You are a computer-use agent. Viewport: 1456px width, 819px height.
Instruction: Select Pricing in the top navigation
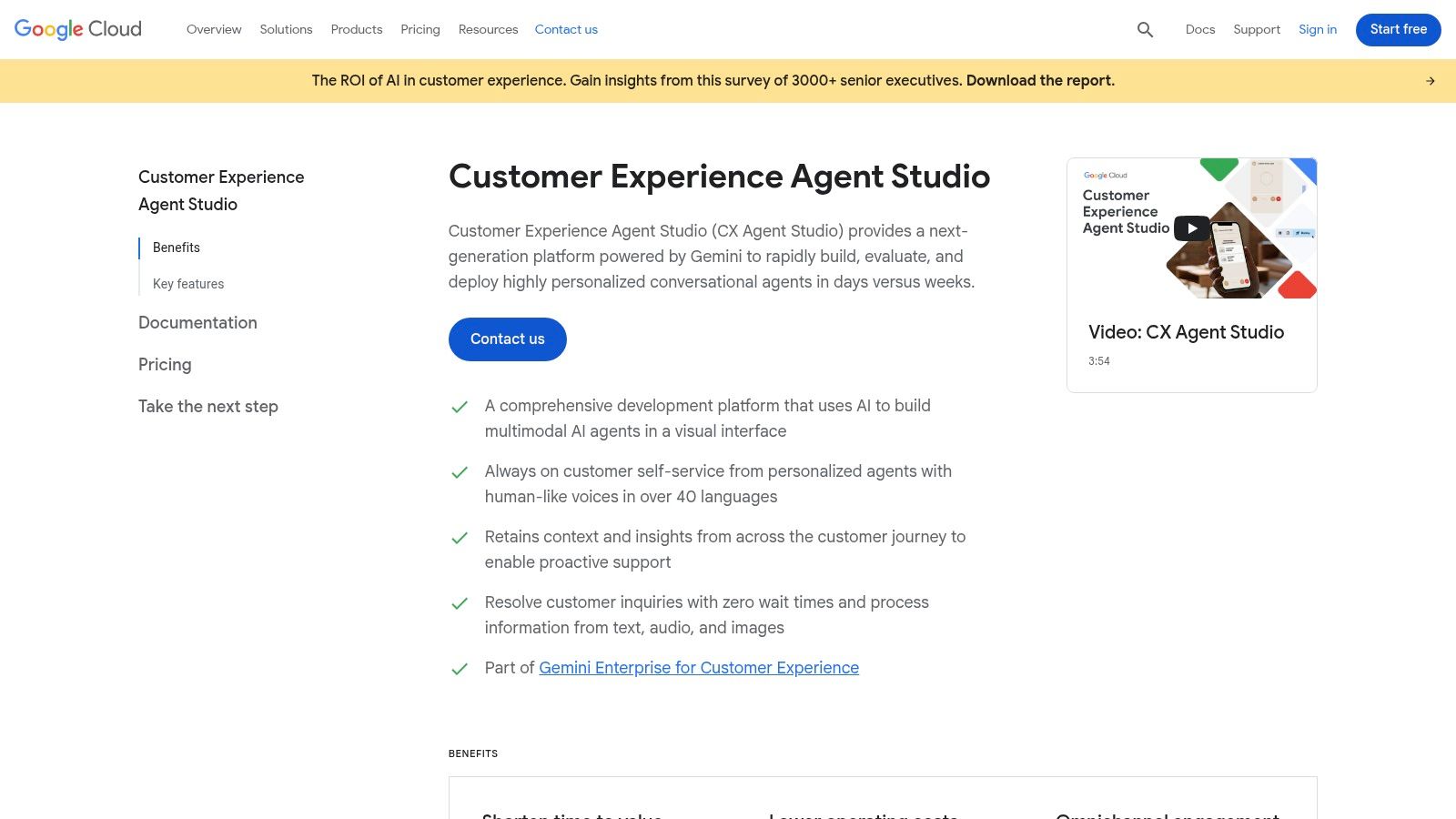pos(420,29)
